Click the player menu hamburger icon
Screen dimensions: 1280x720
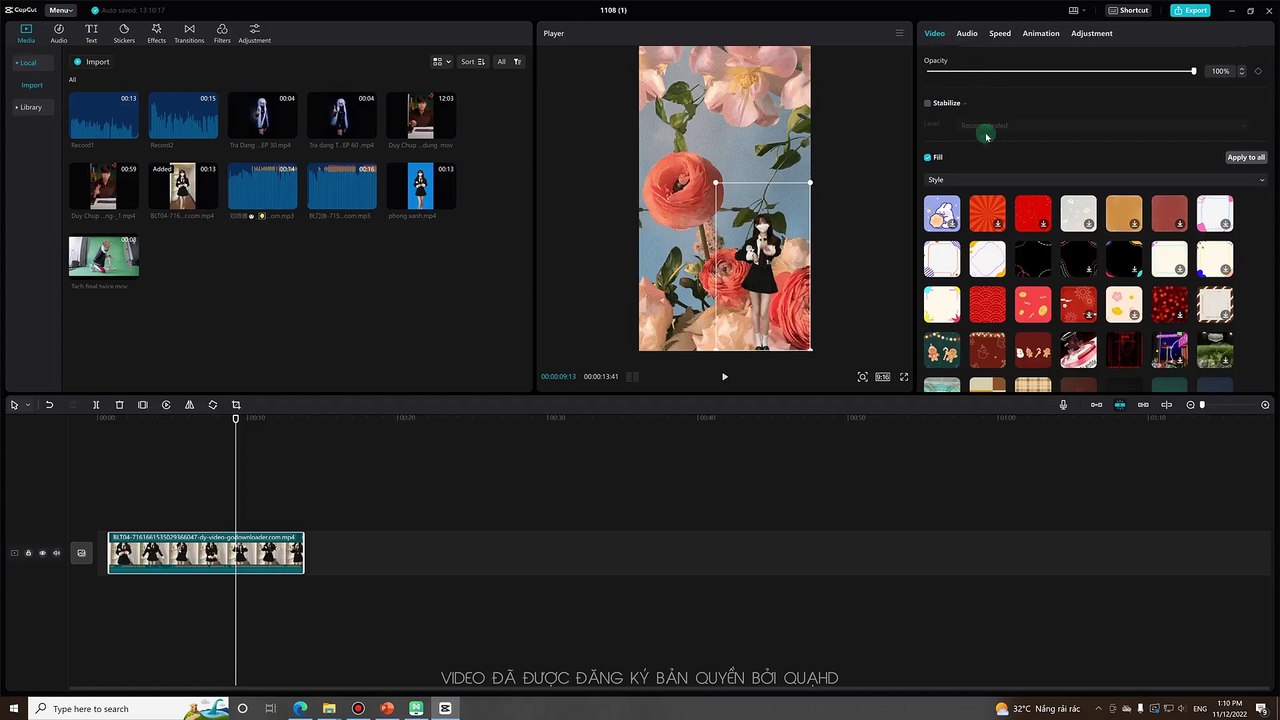[x=899, y=33]
